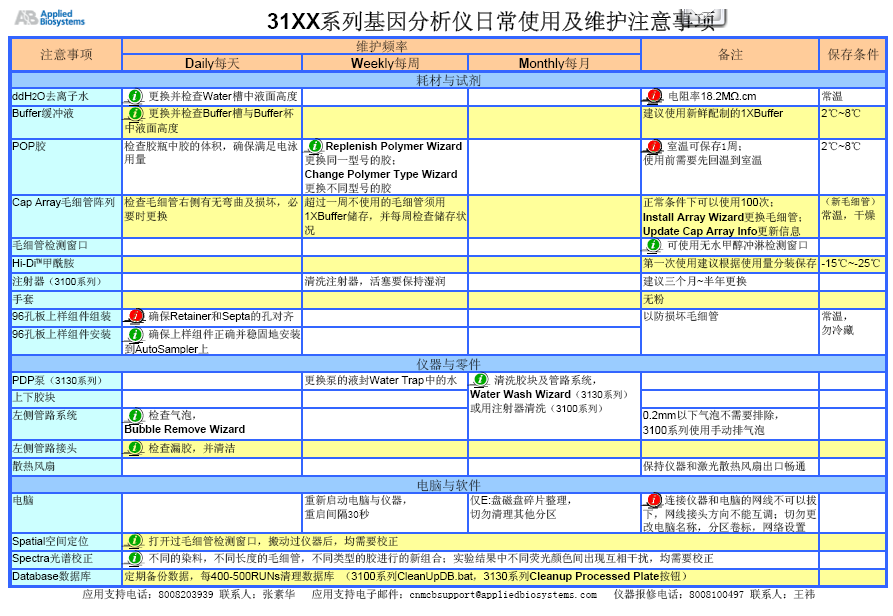Click the 仪器与零件 section banner

(x=449, y=364)
